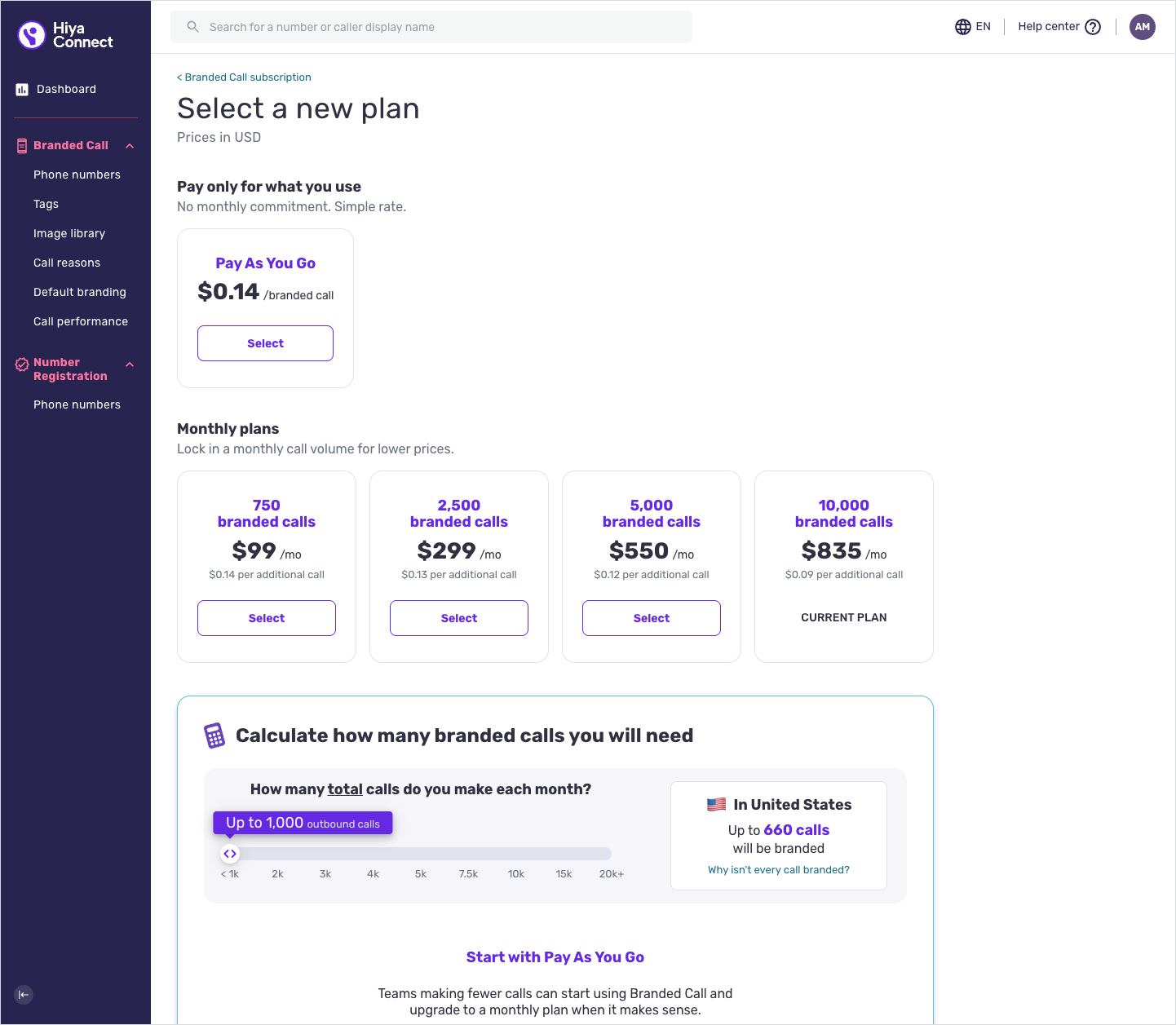The width and height of the screenshot is (1176, 1025).
Task: Open Call reasons in the sidebar
Action: click(x=67, y=263)
